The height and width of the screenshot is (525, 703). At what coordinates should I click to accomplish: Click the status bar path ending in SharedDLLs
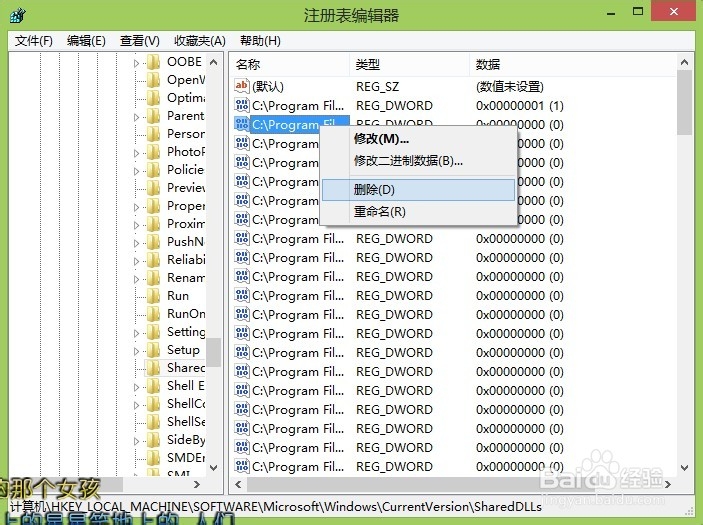[x=276, y=507]
